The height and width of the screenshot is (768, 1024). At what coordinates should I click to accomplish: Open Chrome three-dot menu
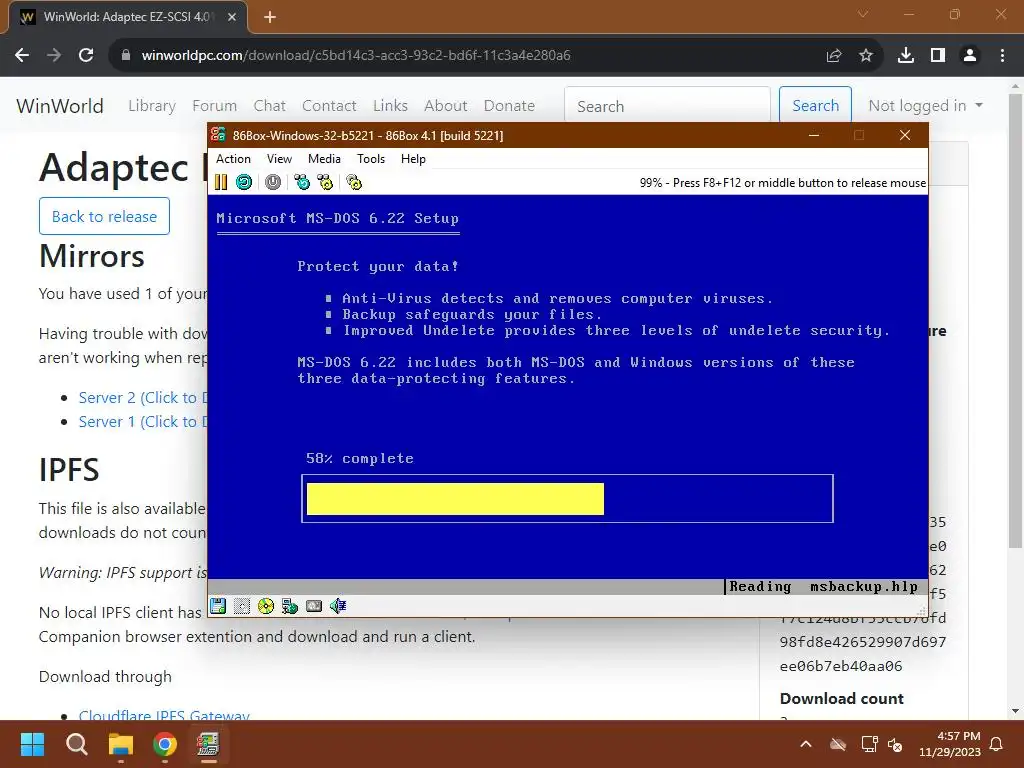(x=1002, y=56)
